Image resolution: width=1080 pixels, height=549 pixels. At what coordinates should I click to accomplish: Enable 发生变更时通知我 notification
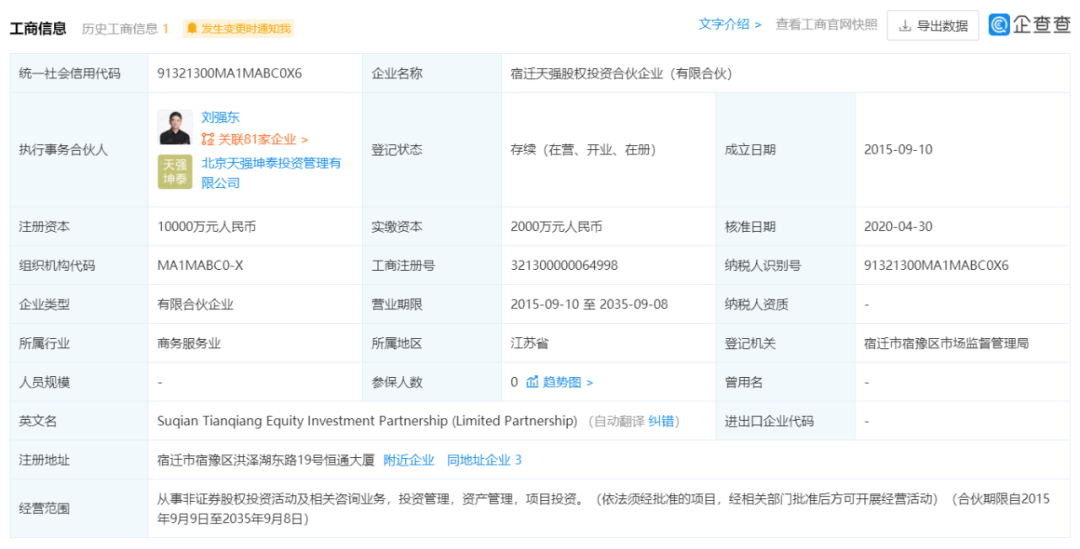(x=246, y=29)
